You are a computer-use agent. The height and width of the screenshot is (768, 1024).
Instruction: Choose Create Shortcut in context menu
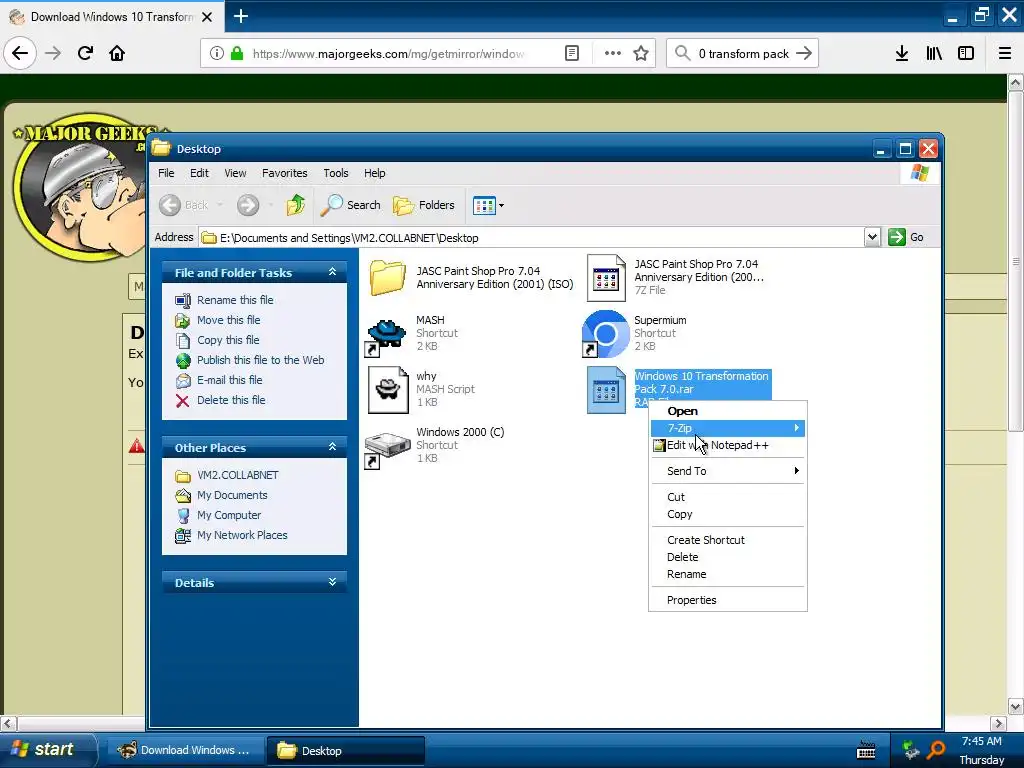728,540
